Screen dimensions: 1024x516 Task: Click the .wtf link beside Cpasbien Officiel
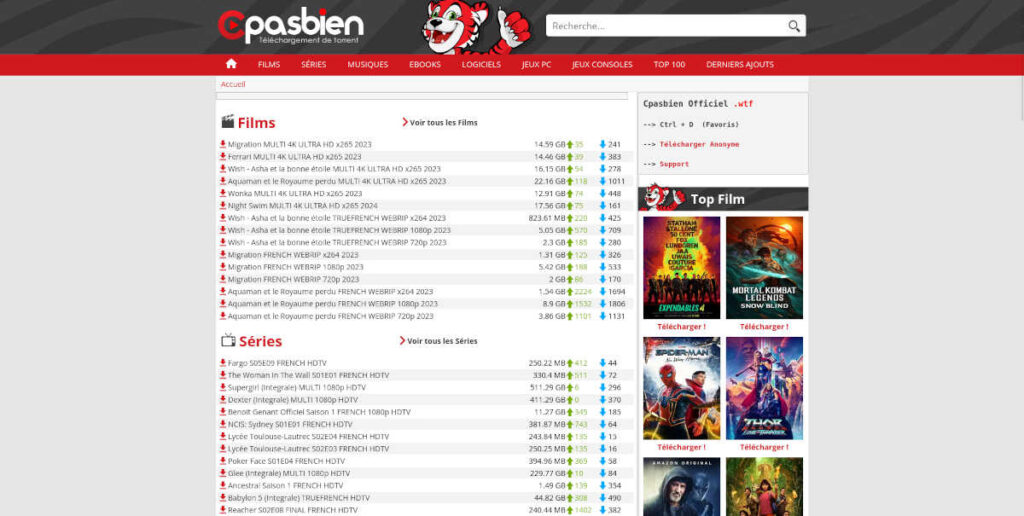click(743, 104)
